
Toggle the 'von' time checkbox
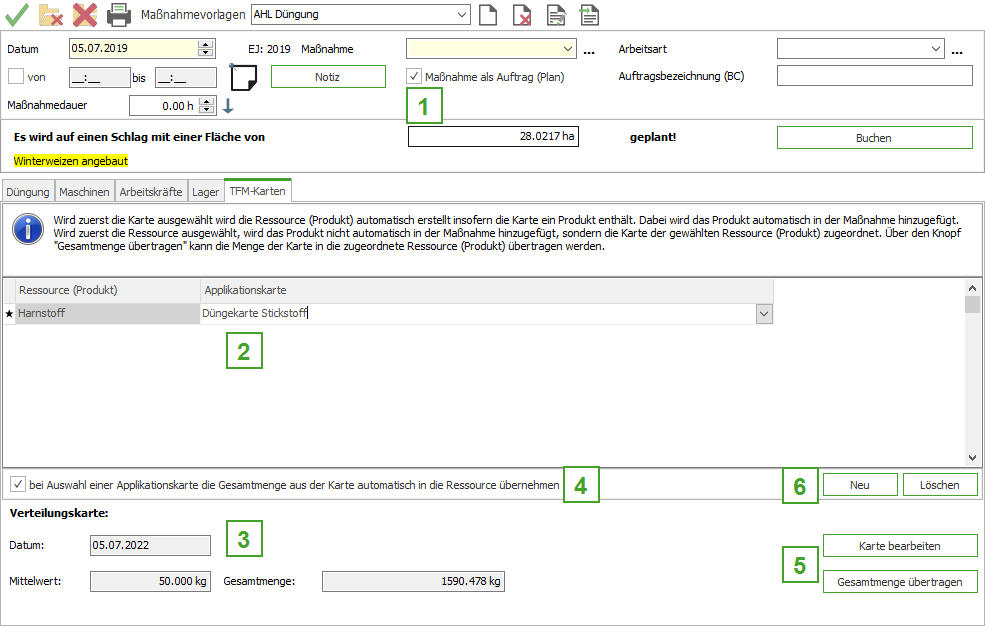(15, 76)
